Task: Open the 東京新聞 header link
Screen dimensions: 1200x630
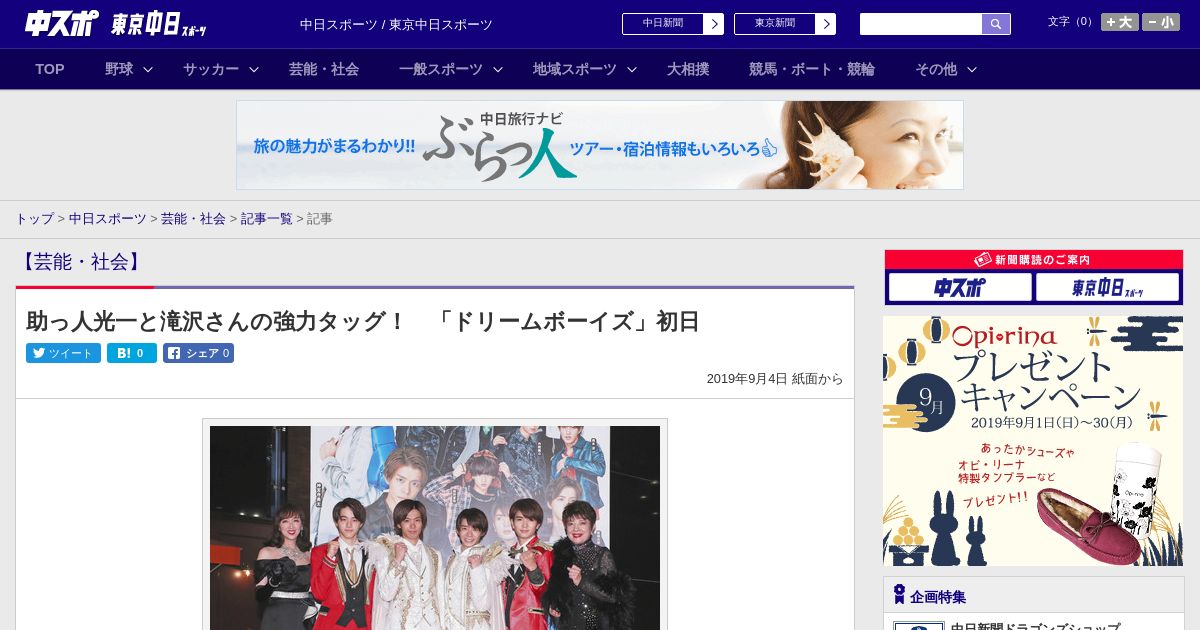Action: tap(775, 24)
